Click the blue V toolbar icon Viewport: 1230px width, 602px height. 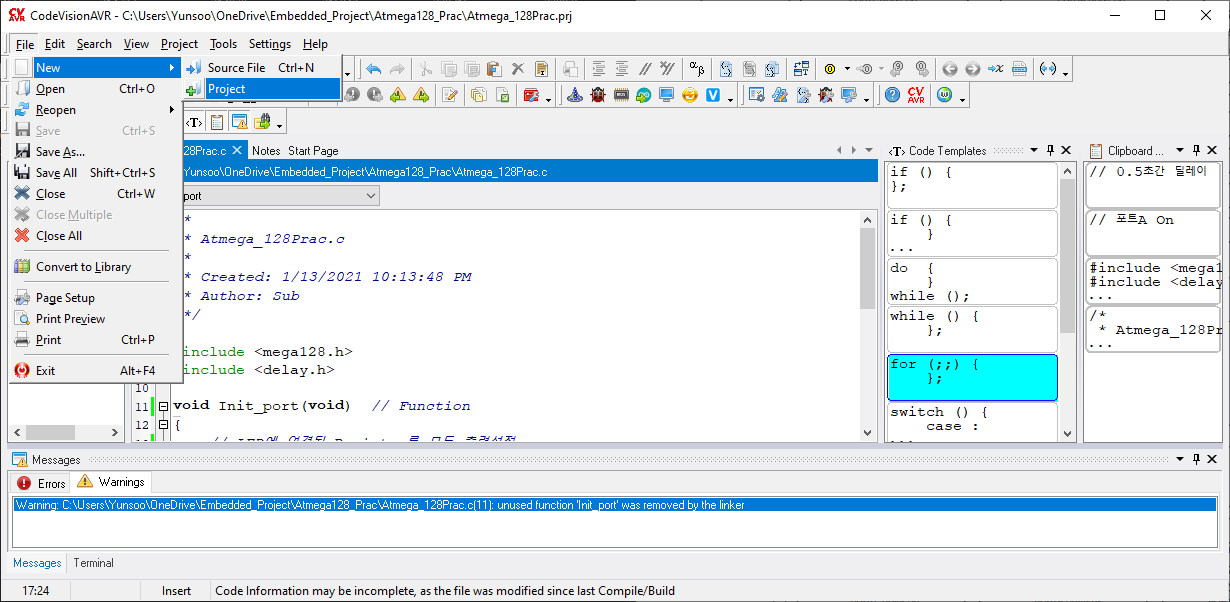coord(714,95)
